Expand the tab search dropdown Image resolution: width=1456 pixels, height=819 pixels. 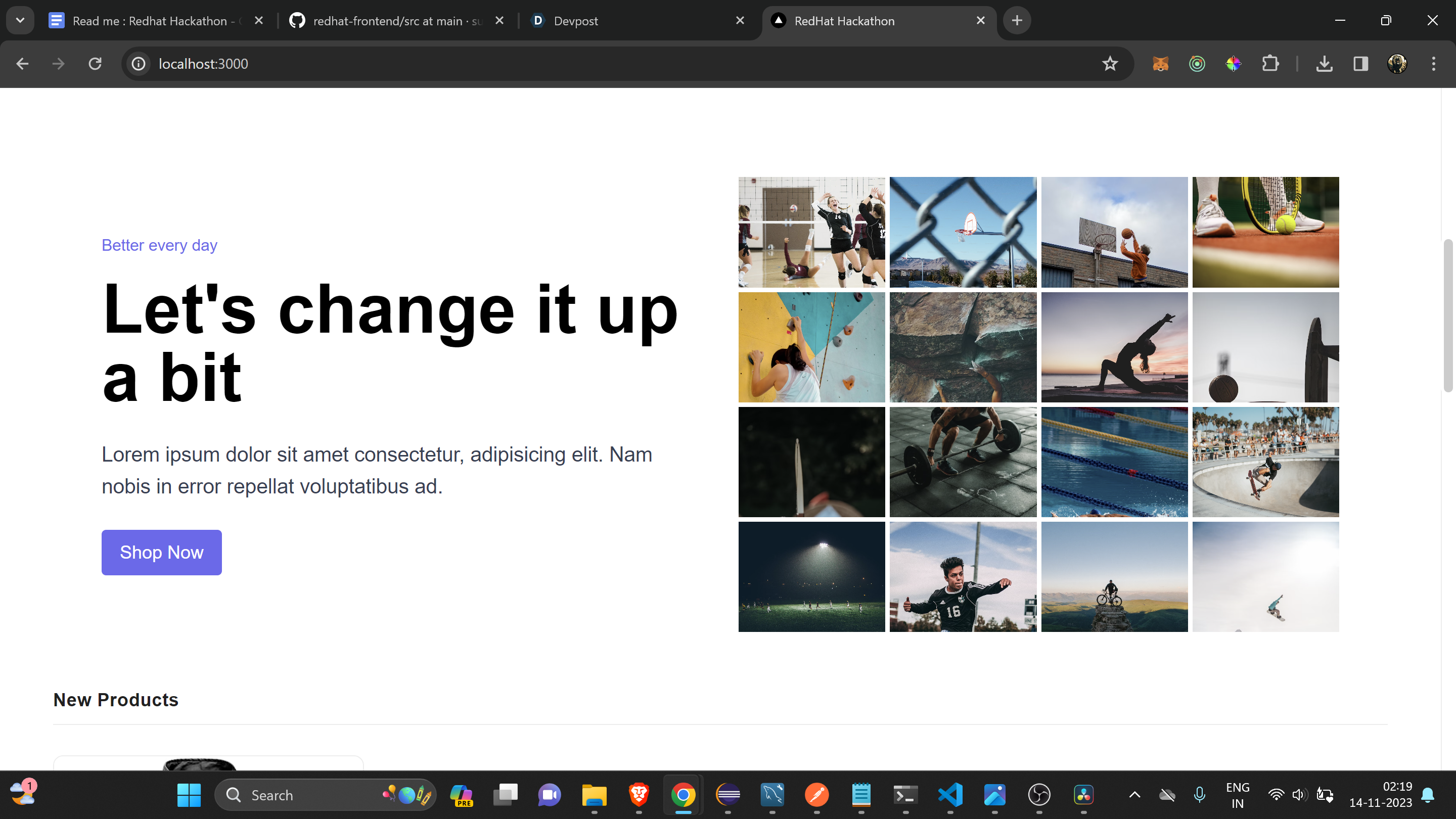pyautogui.click(x=20, y=20)
